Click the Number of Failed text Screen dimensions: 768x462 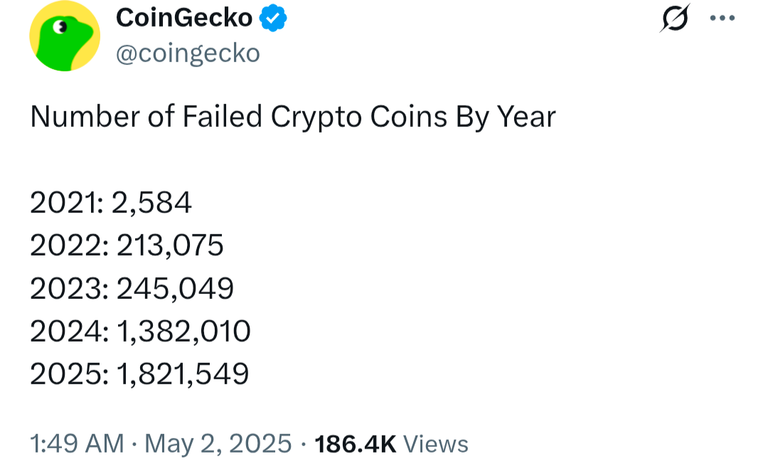146,117
